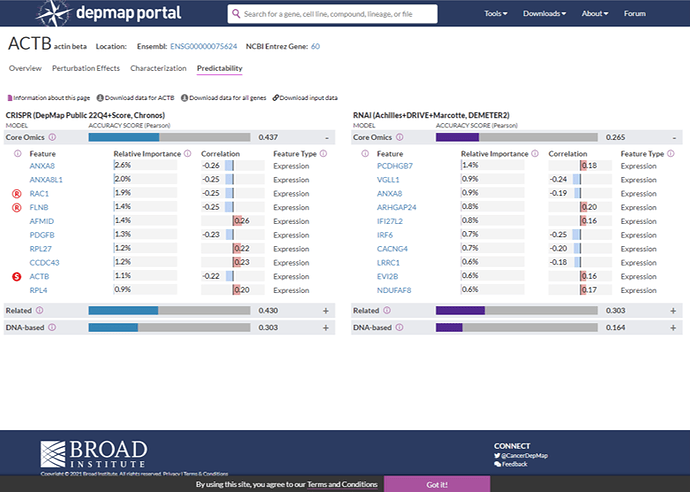
Task: Open the IFI27L2 feature link
Action: (390, 221)
